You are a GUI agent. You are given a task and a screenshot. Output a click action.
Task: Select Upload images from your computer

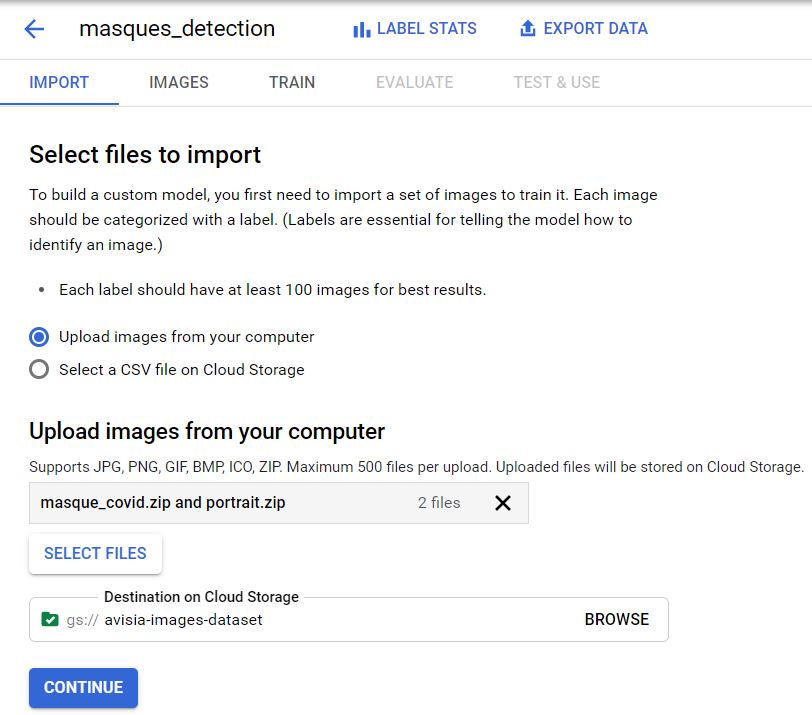tap(39, 337)
